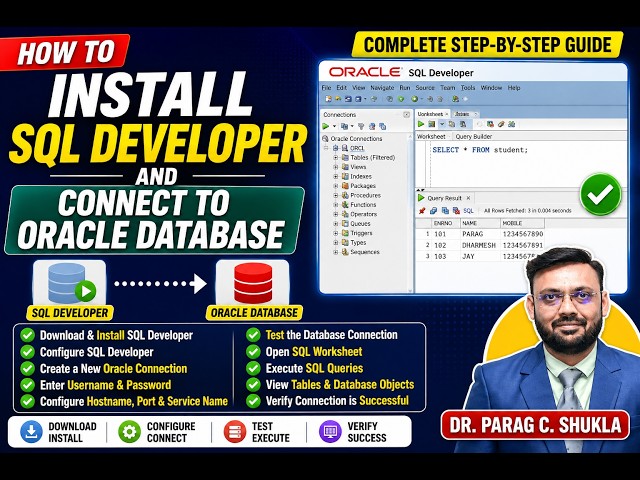640x480 pixels.
Task: Expand the Tables (Filtered) node
Action: (x=336, y=158)
